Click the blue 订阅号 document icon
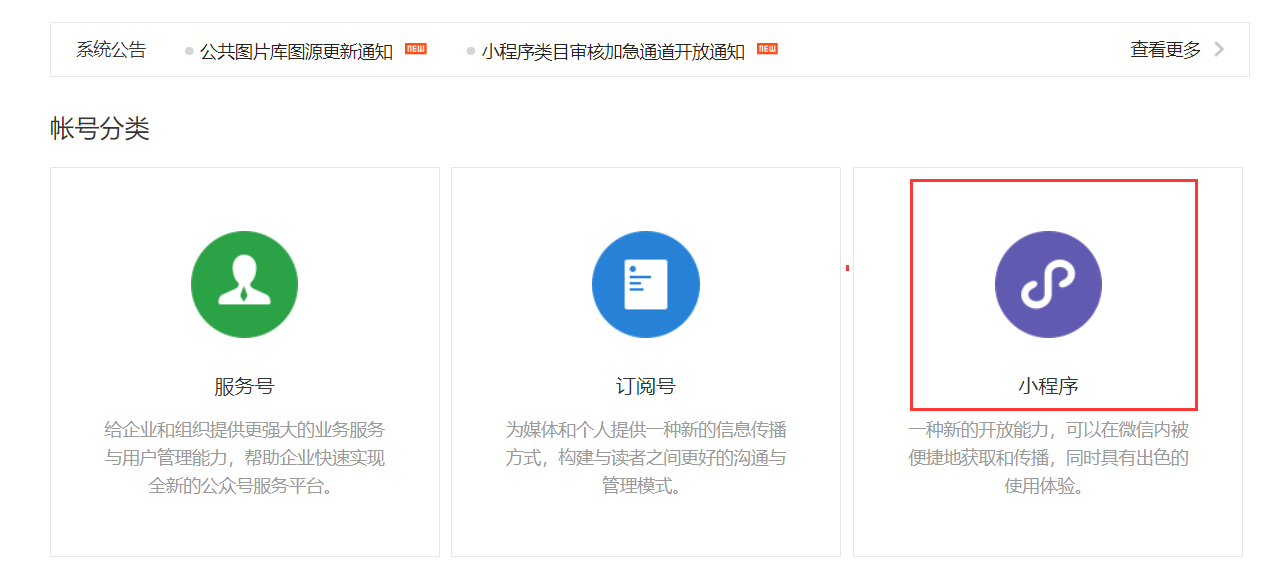The image size is (1283, 565). click(646, 284)
